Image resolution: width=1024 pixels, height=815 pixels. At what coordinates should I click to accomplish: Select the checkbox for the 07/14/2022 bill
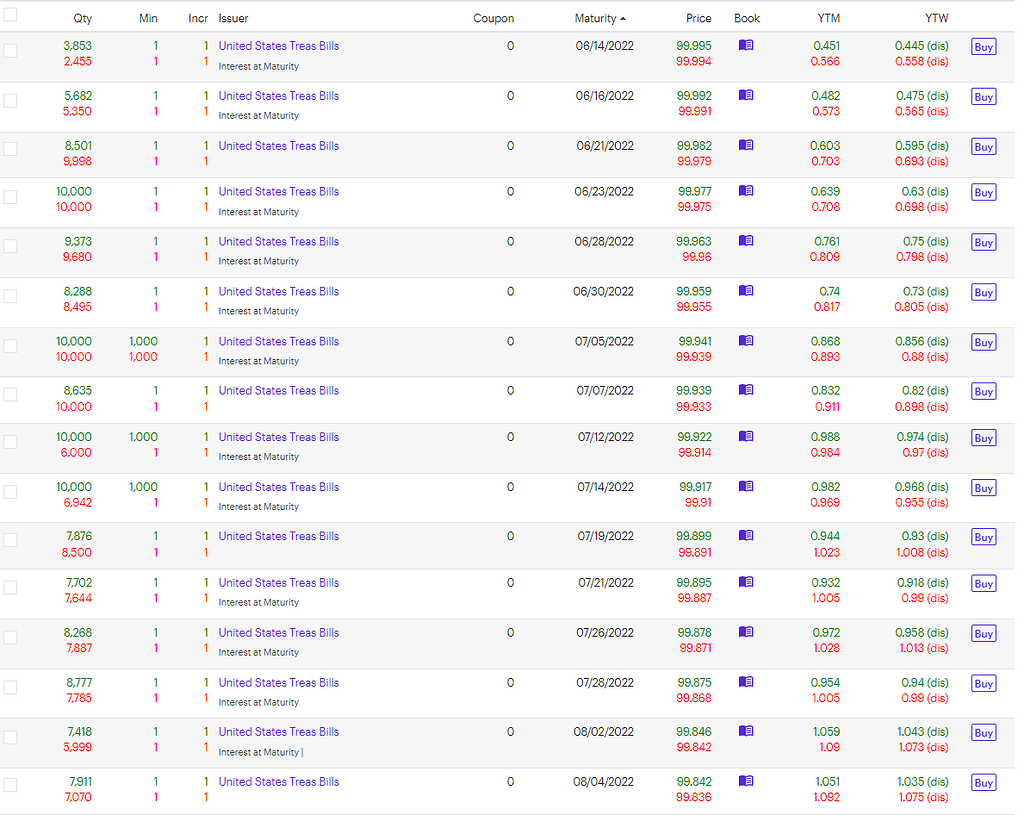pos(10,492)
